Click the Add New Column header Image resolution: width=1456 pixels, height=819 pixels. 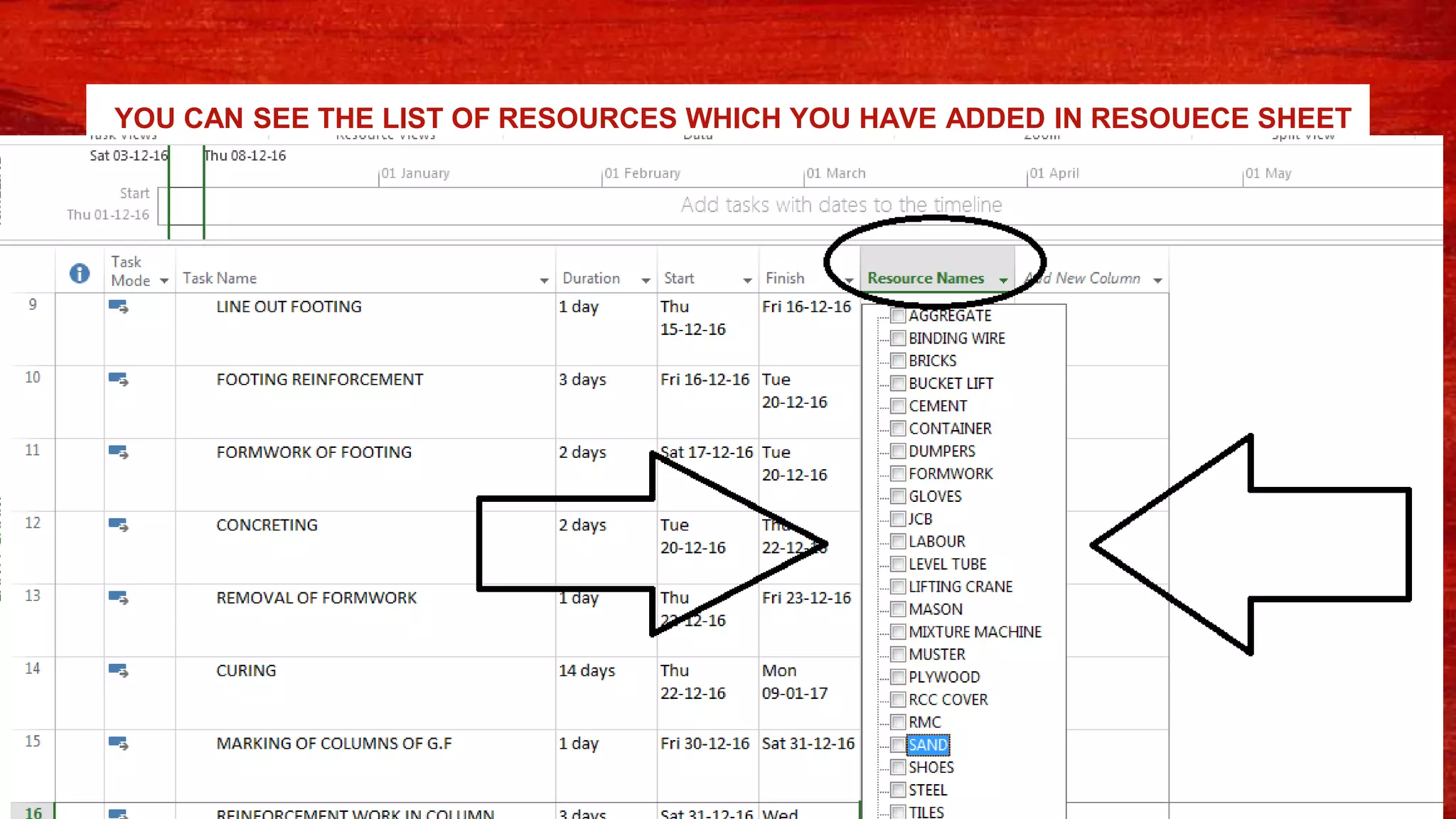pos(1092,270)
